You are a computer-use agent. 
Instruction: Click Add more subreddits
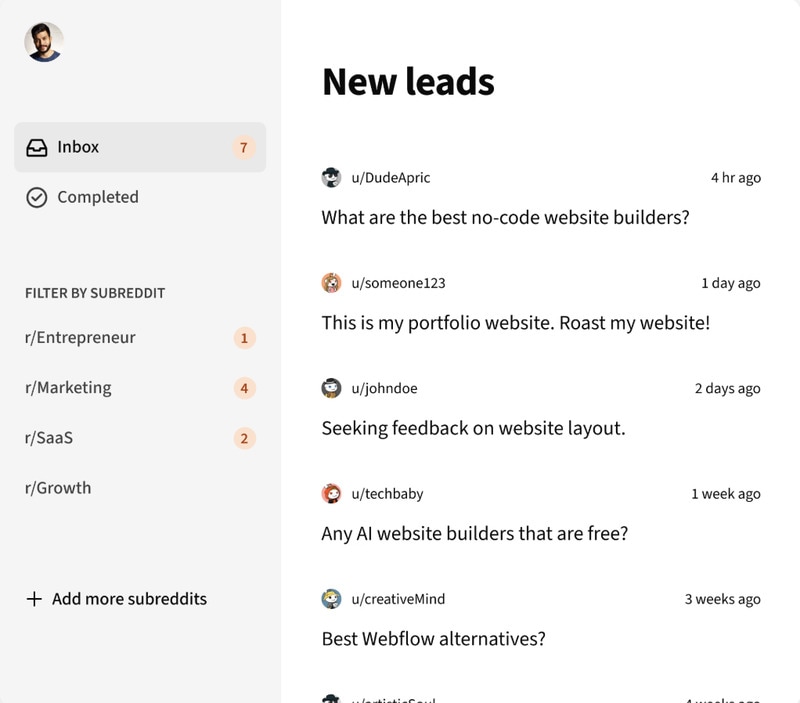pyautogui.click(x=129, y=599)
